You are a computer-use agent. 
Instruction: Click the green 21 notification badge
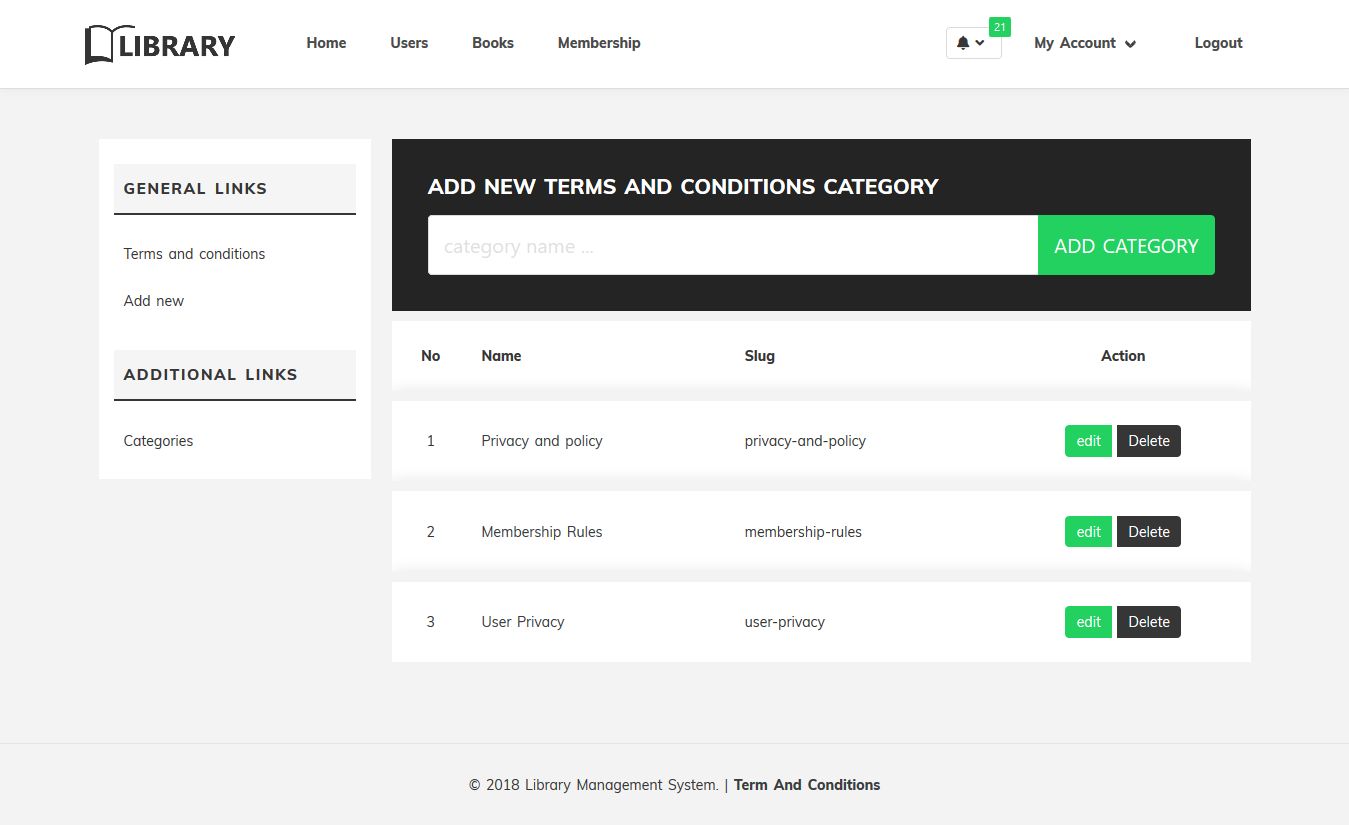[999, 27]
